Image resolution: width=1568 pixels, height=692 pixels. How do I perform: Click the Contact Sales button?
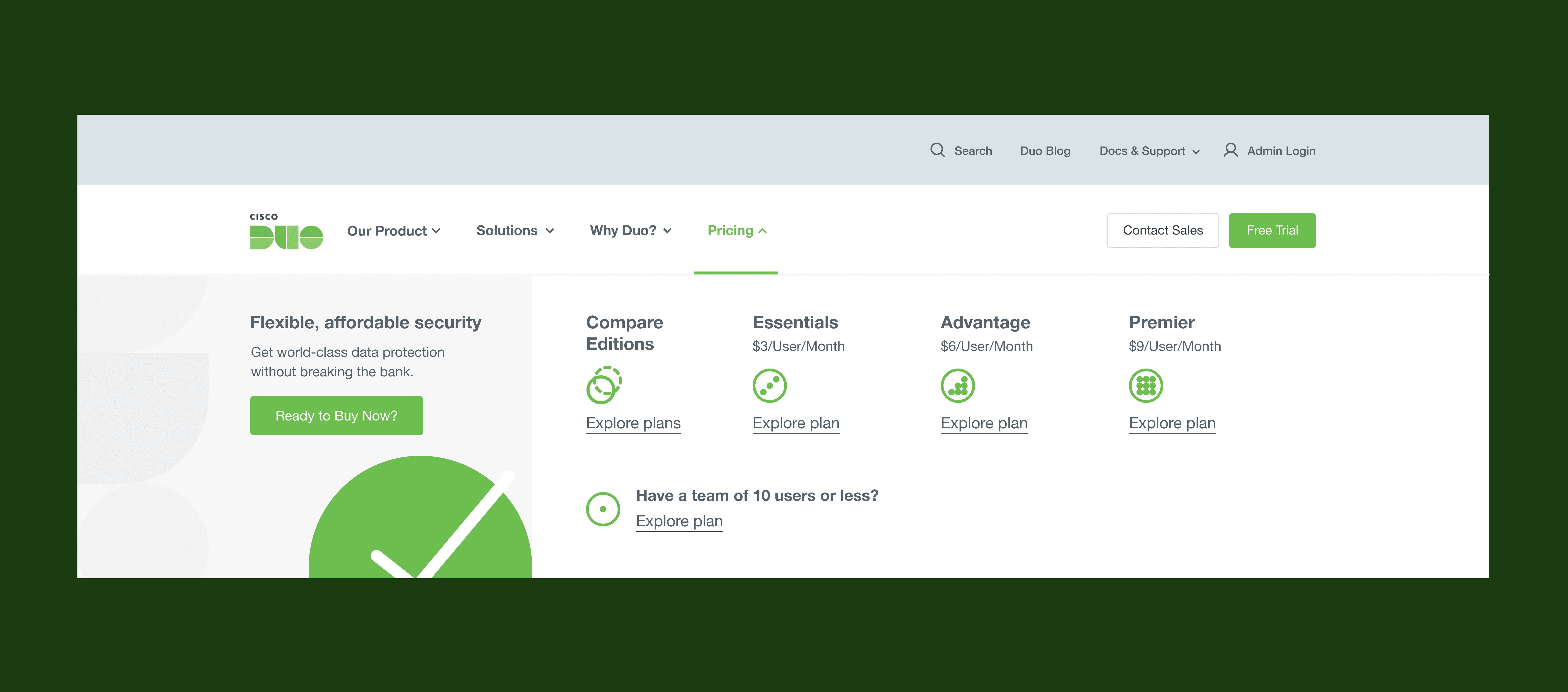click(1162, 231)
